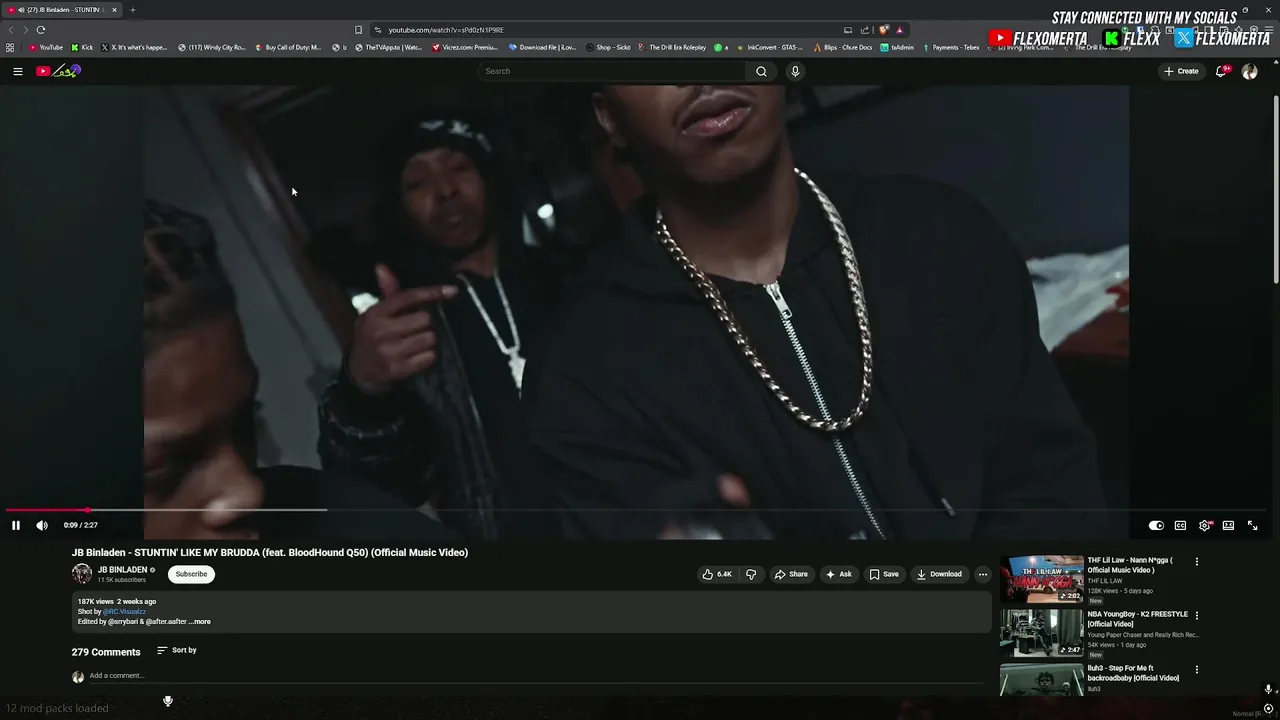Open YouTube bookmark in bookmarks bar
1280x720 pixels.
[46, 47]
